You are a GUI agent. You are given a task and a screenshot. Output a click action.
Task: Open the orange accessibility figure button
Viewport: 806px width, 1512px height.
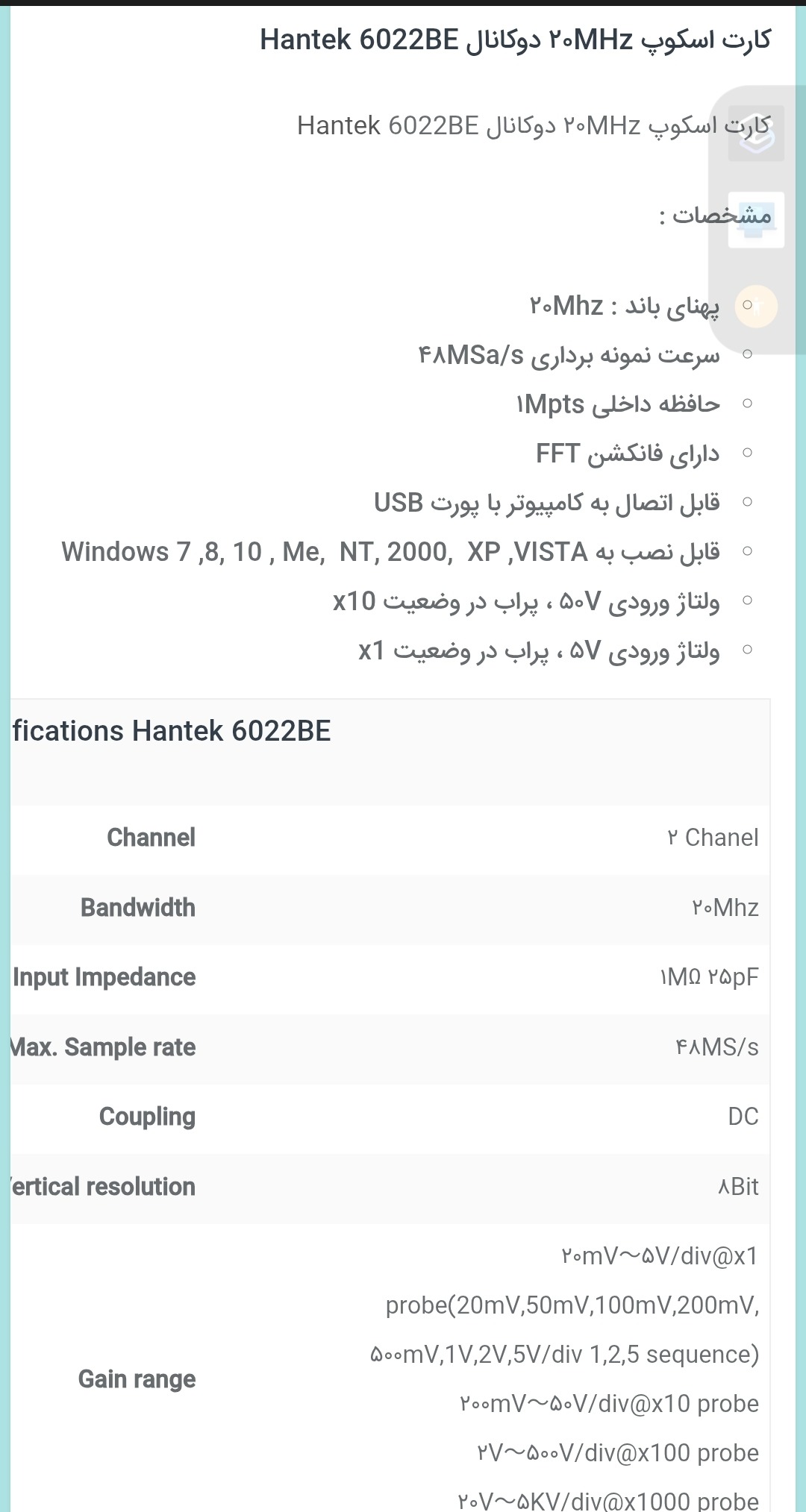[756, 307]
